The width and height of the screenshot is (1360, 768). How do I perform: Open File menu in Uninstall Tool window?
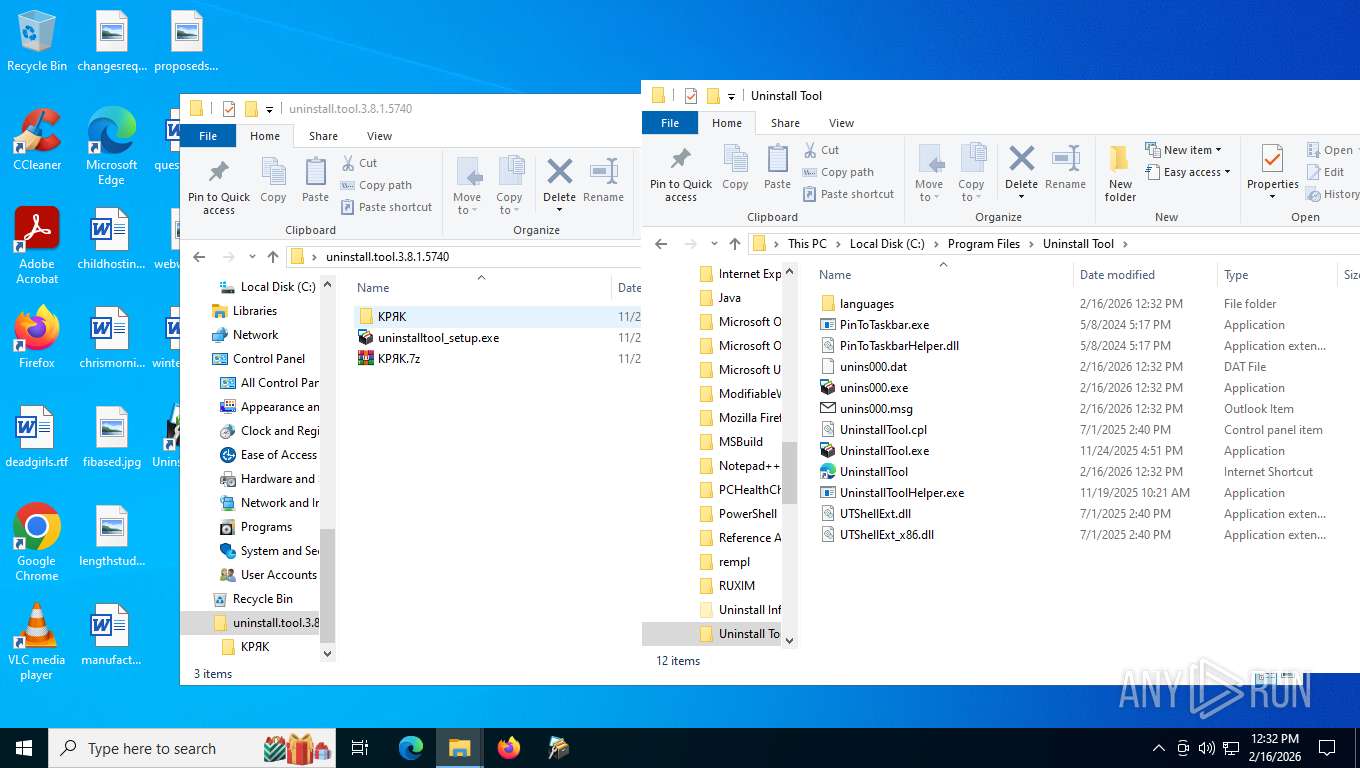pos(670,123)
